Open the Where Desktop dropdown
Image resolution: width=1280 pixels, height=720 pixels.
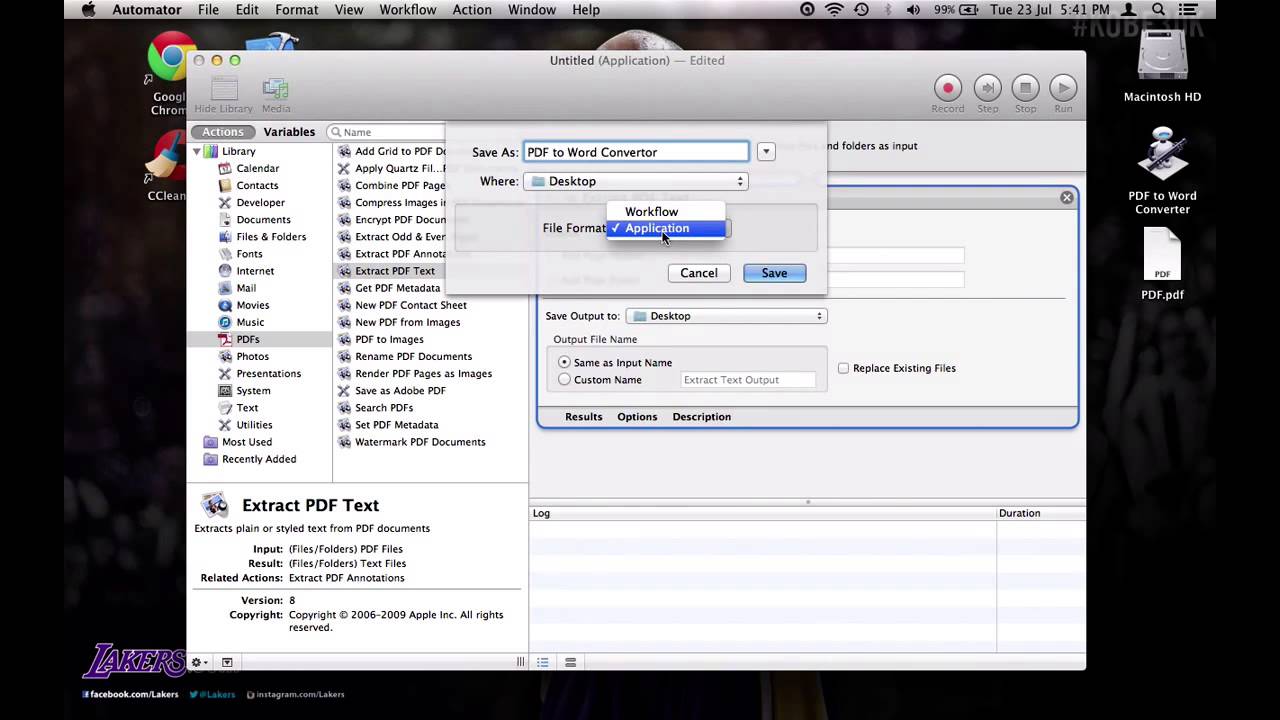pyautogui.click(x=636, y=181)
